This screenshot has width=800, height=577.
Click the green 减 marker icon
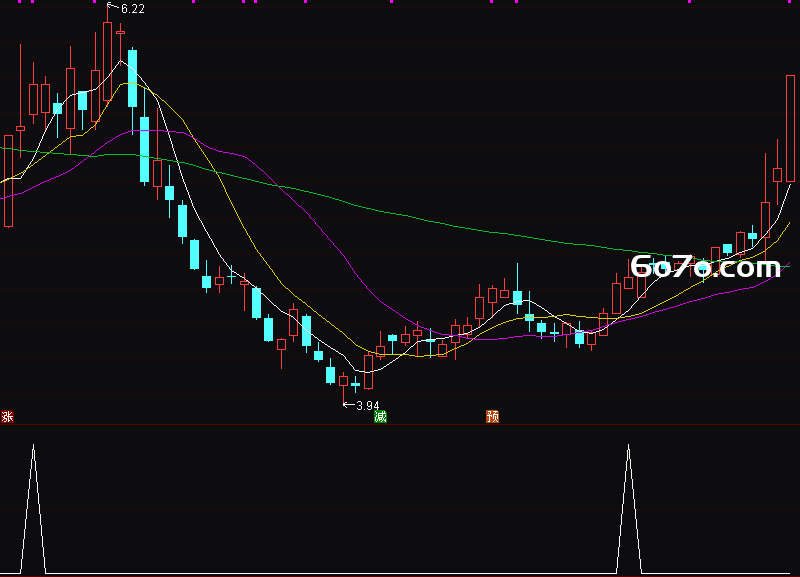[x=380, y=416]
